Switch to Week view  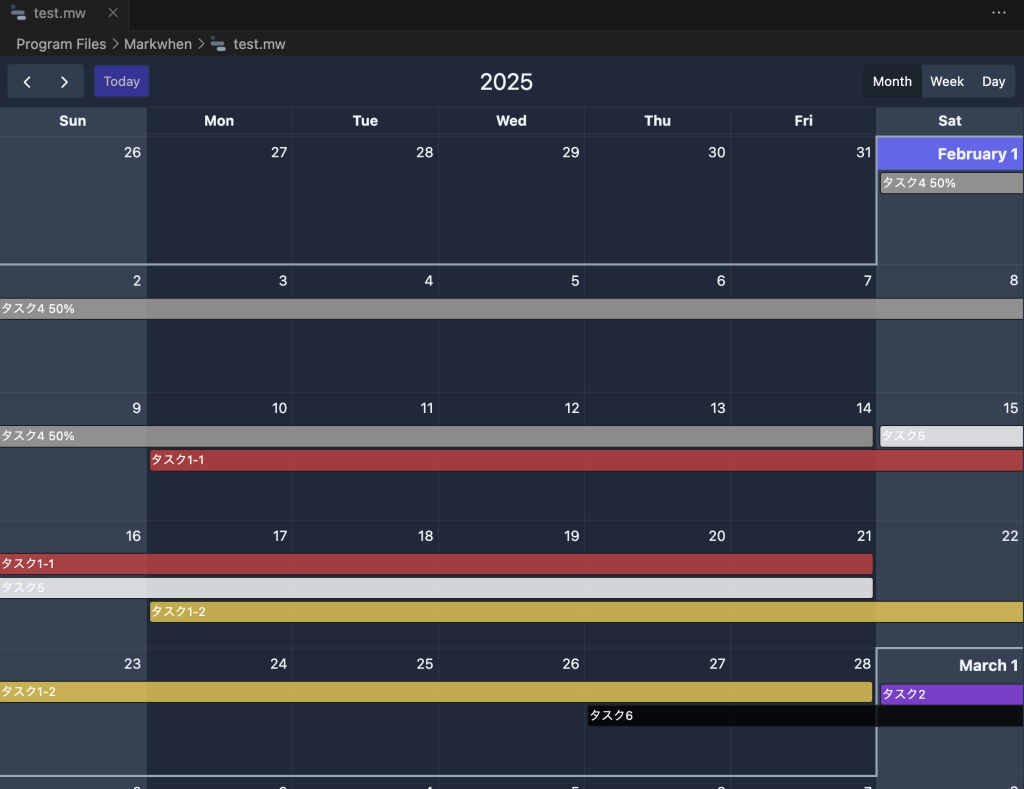point(947,82)
